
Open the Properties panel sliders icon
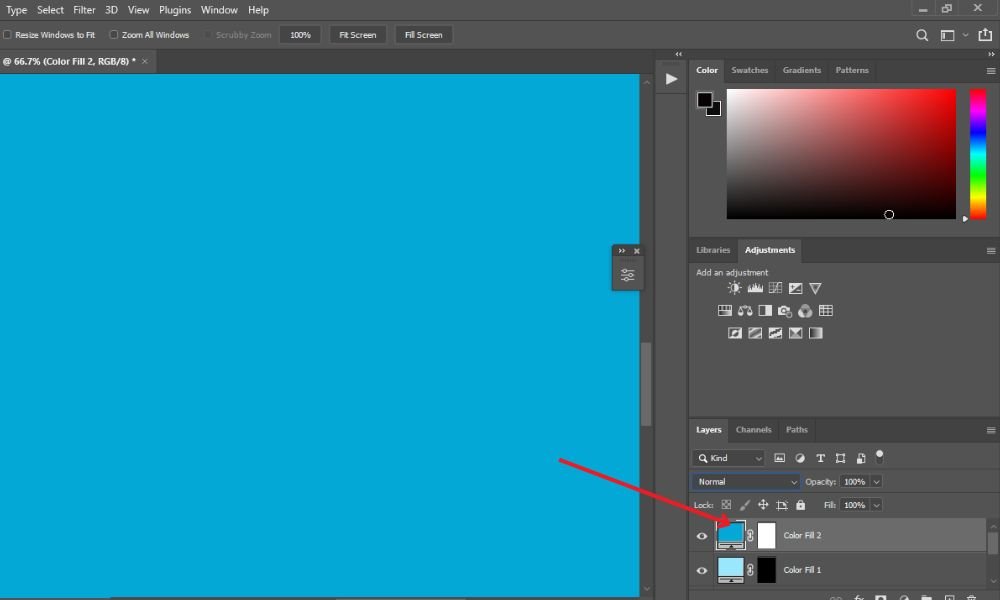pyautogui.click(x=628, y=275)
